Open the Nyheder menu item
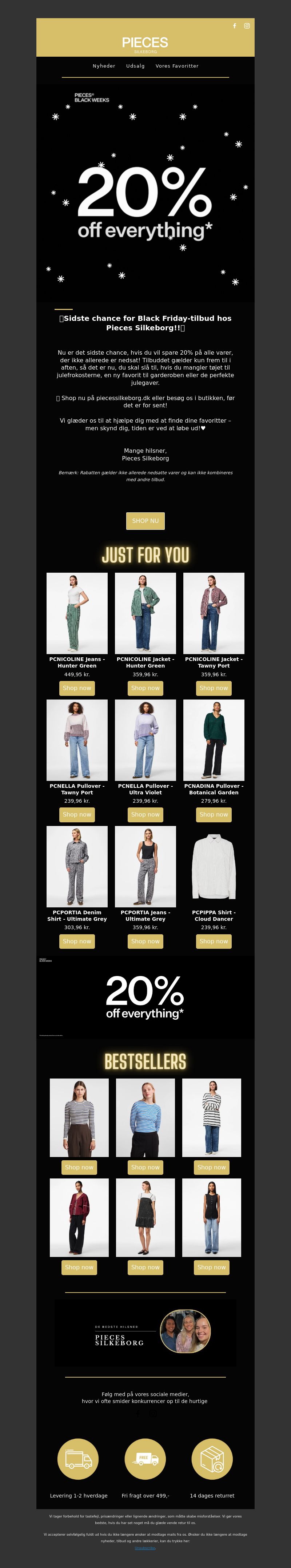This screenshot has height=1568, width=291. click(x=104, y=66)
